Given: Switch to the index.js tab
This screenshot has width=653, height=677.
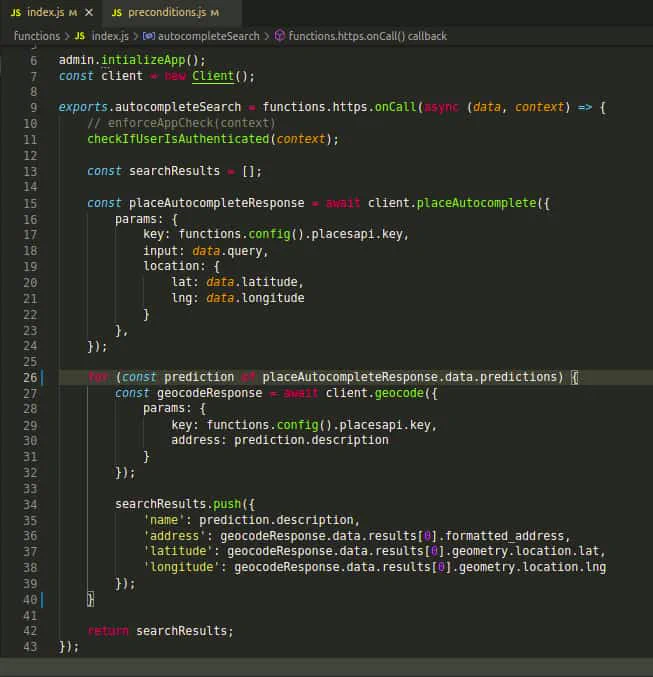Looking at the screenshot, I should 51,13.
